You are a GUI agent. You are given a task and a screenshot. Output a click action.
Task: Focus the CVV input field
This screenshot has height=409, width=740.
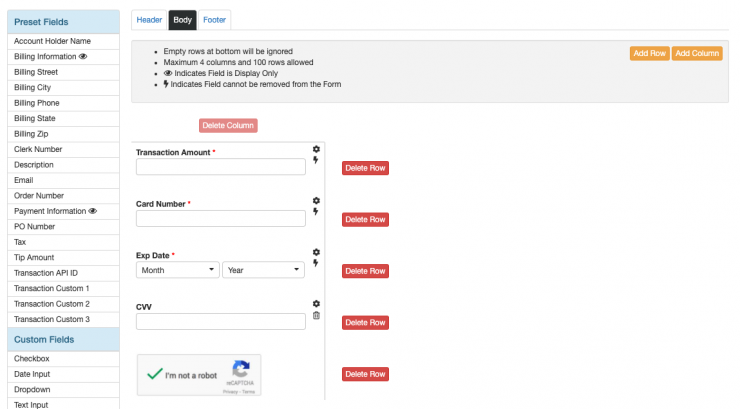221,321
